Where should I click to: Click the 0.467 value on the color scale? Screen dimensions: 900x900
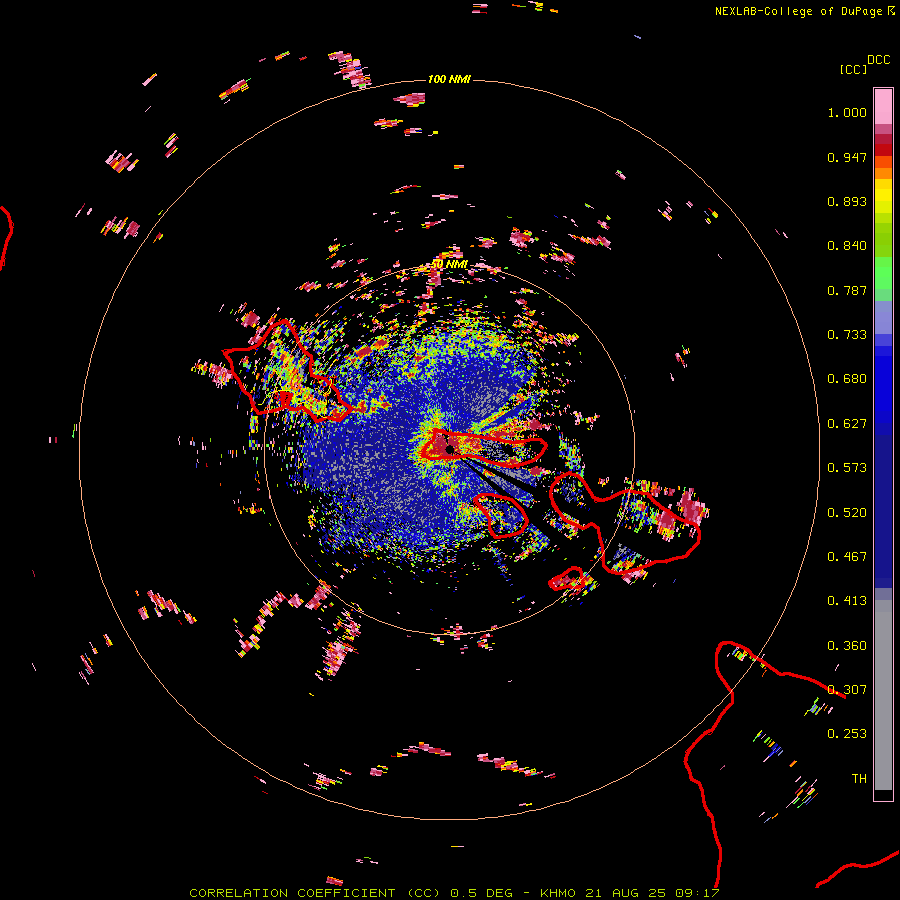(847, 557)
